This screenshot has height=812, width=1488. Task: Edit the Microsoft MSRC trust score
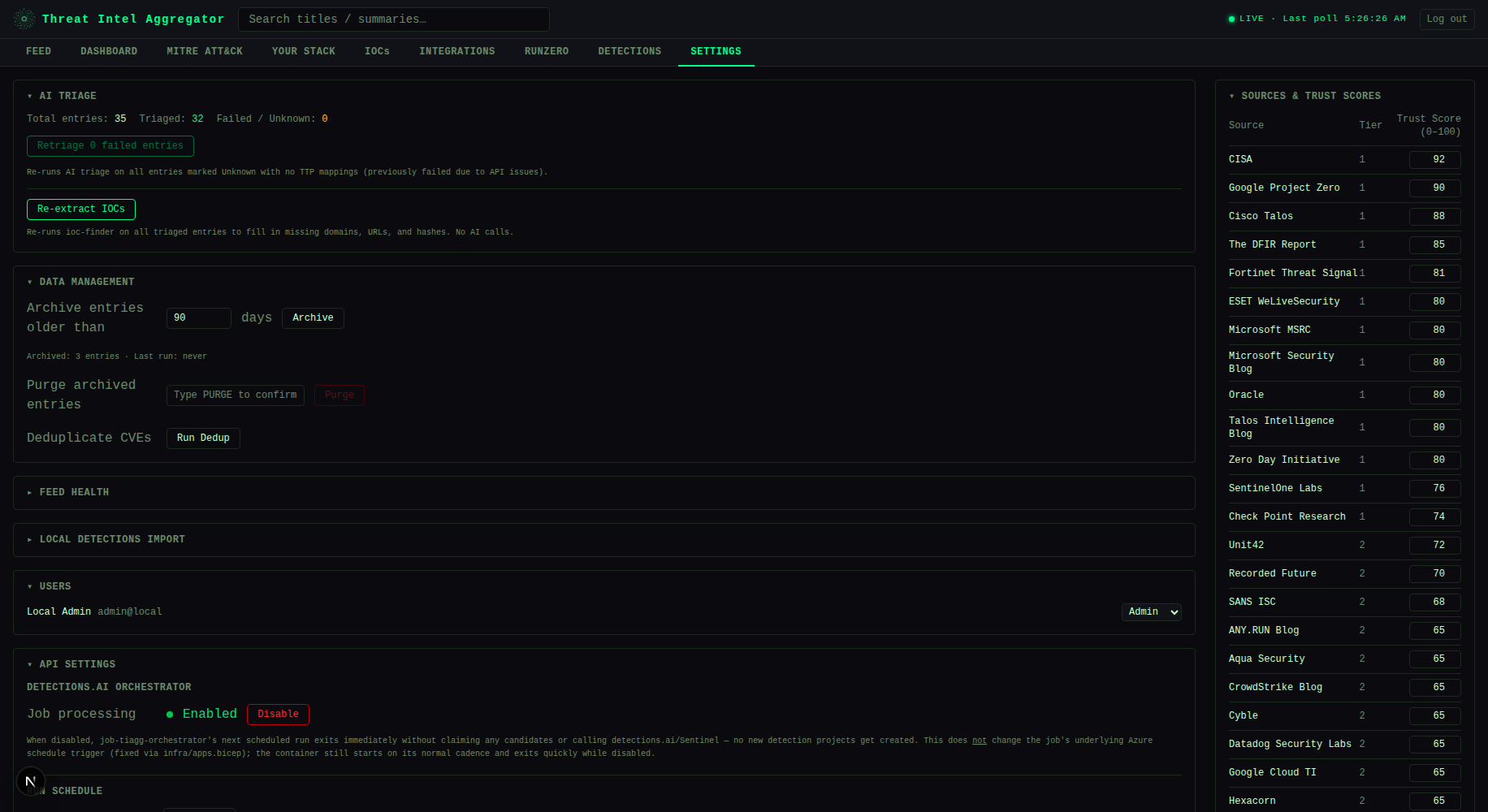[x=1434, y=330]
